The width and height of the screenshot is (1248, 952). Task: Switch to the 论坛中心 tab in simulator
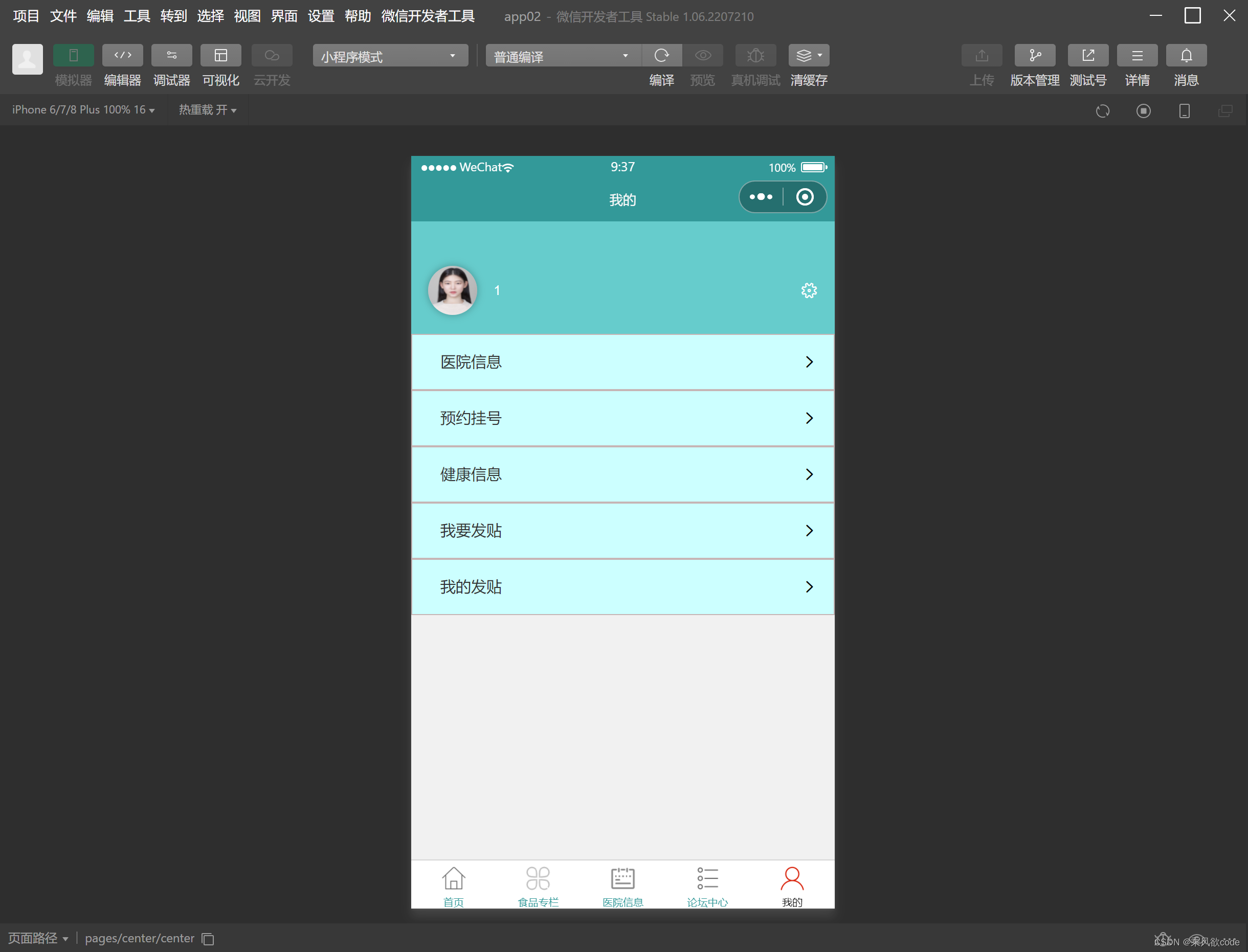(707, 884)
